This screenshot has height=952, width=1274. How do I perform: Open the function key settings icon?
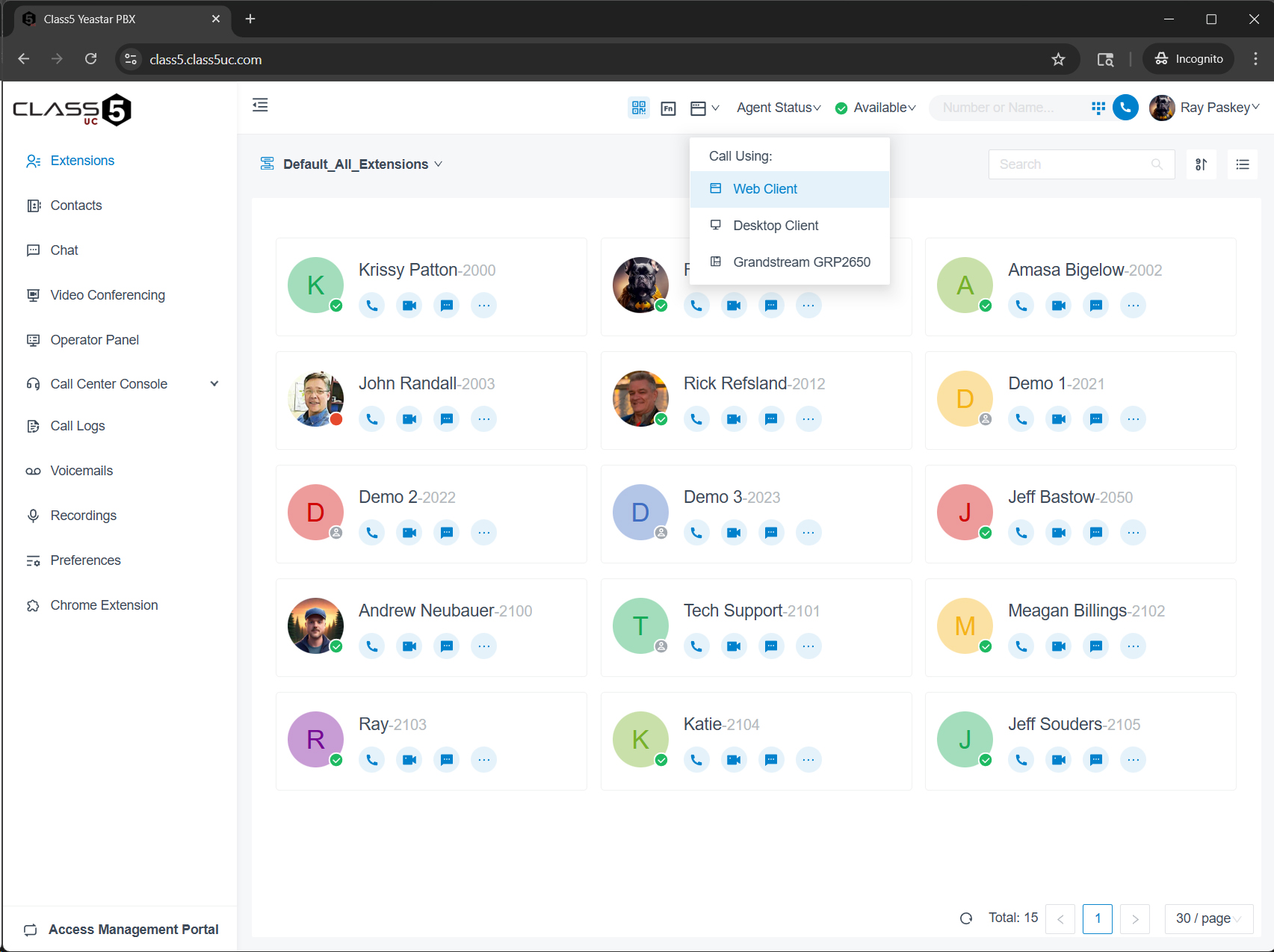click(668, 108)
